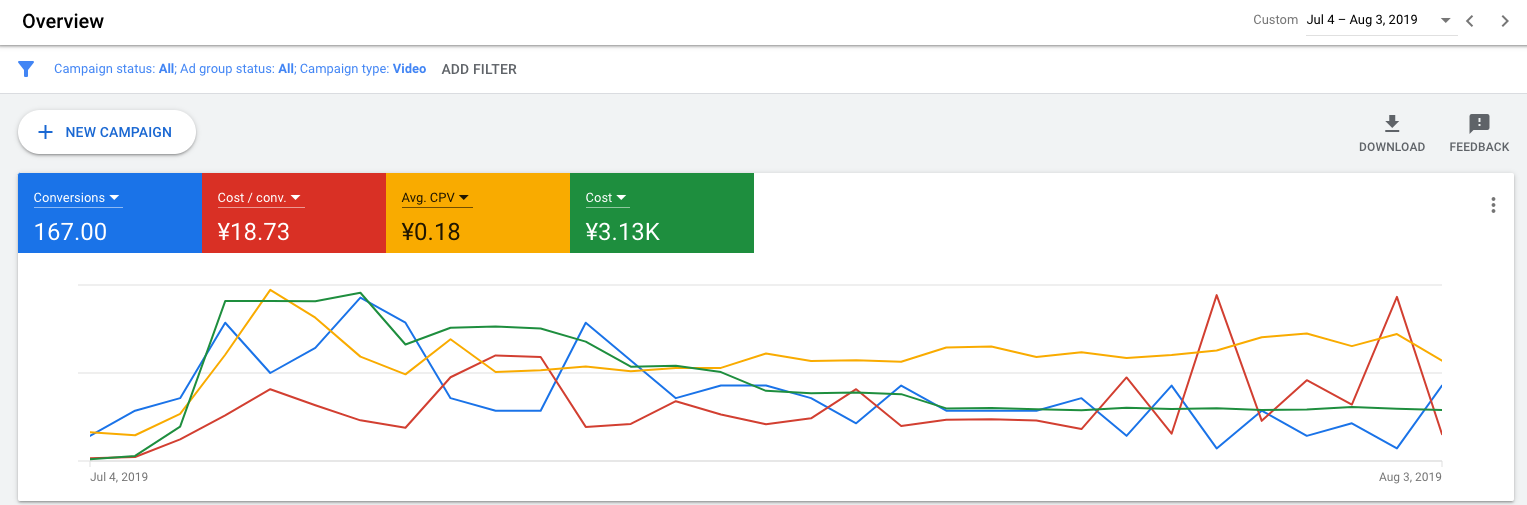
Task: Go to the previous date range
Action: click(x=1470, y=21)
